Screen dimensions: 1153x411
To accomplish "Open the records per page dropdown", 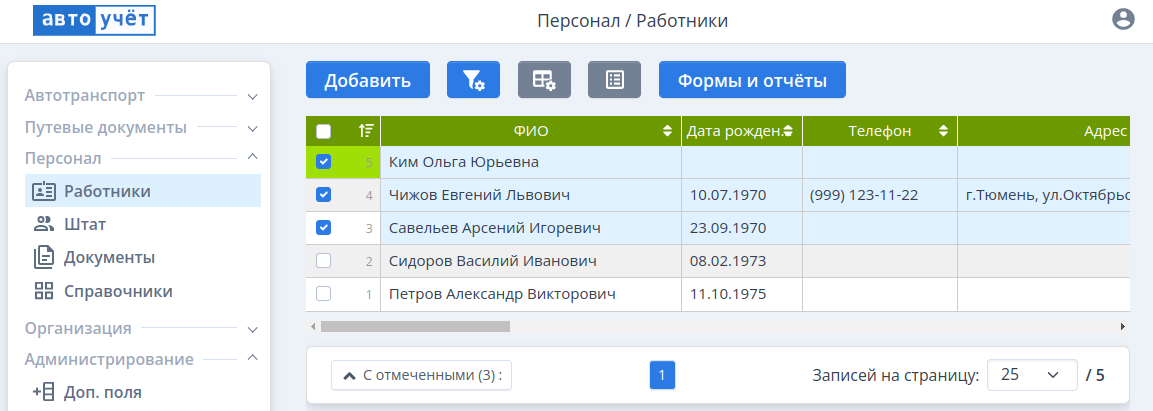I will (1031, 375).
